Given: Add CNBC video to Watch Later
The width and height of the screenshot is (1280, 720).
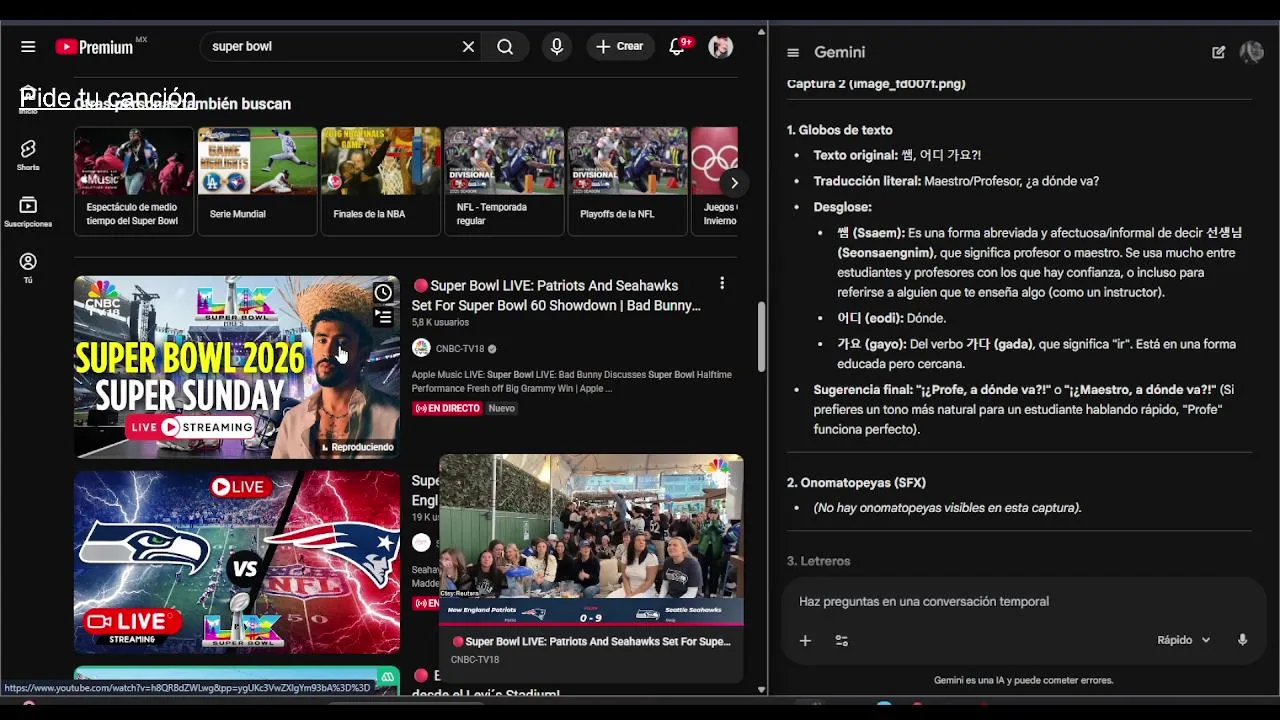Looking at the screenshot, I should (x=383, y=293).
